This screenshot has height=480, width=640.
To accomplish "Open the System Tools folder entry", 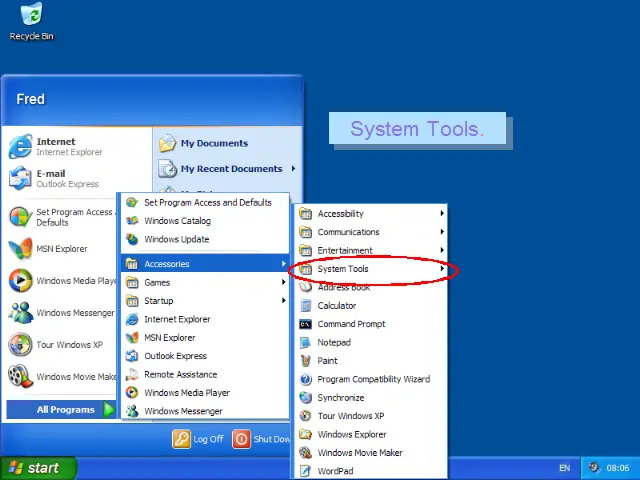I will tap(371, 269).
